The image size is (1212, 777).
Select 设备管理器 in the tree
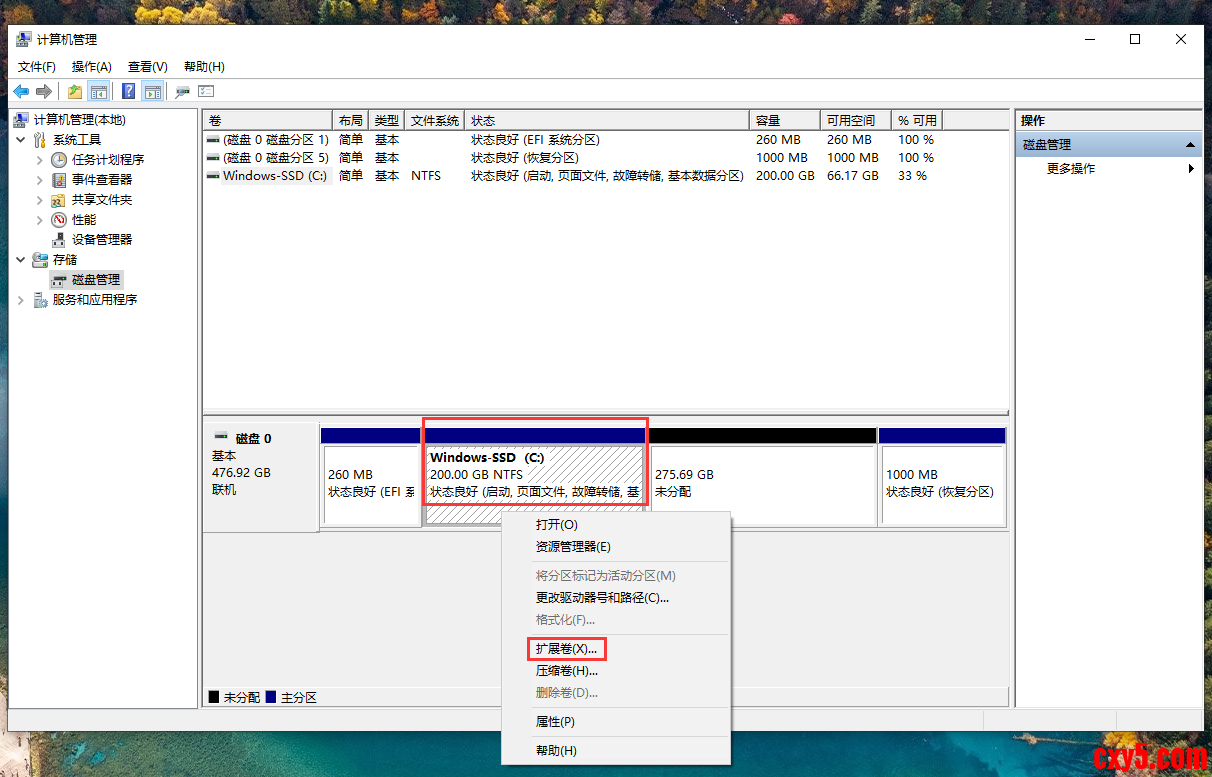click(101, 240)
